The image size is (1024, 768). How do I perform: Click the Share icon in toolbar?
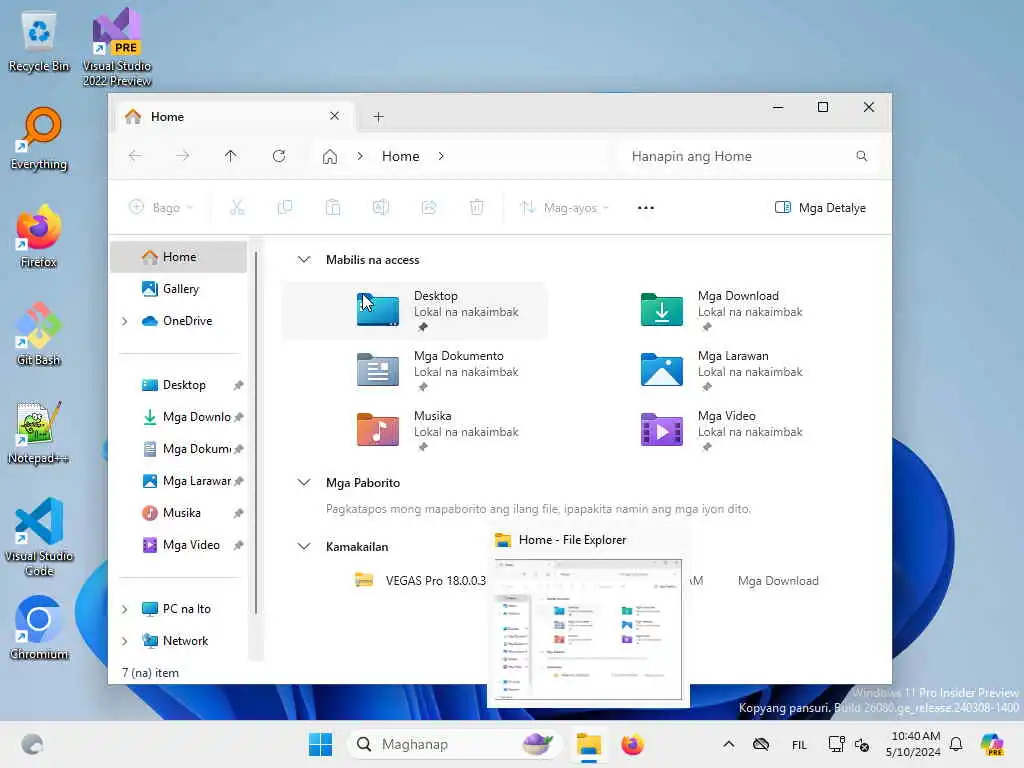tap(429, 208)
